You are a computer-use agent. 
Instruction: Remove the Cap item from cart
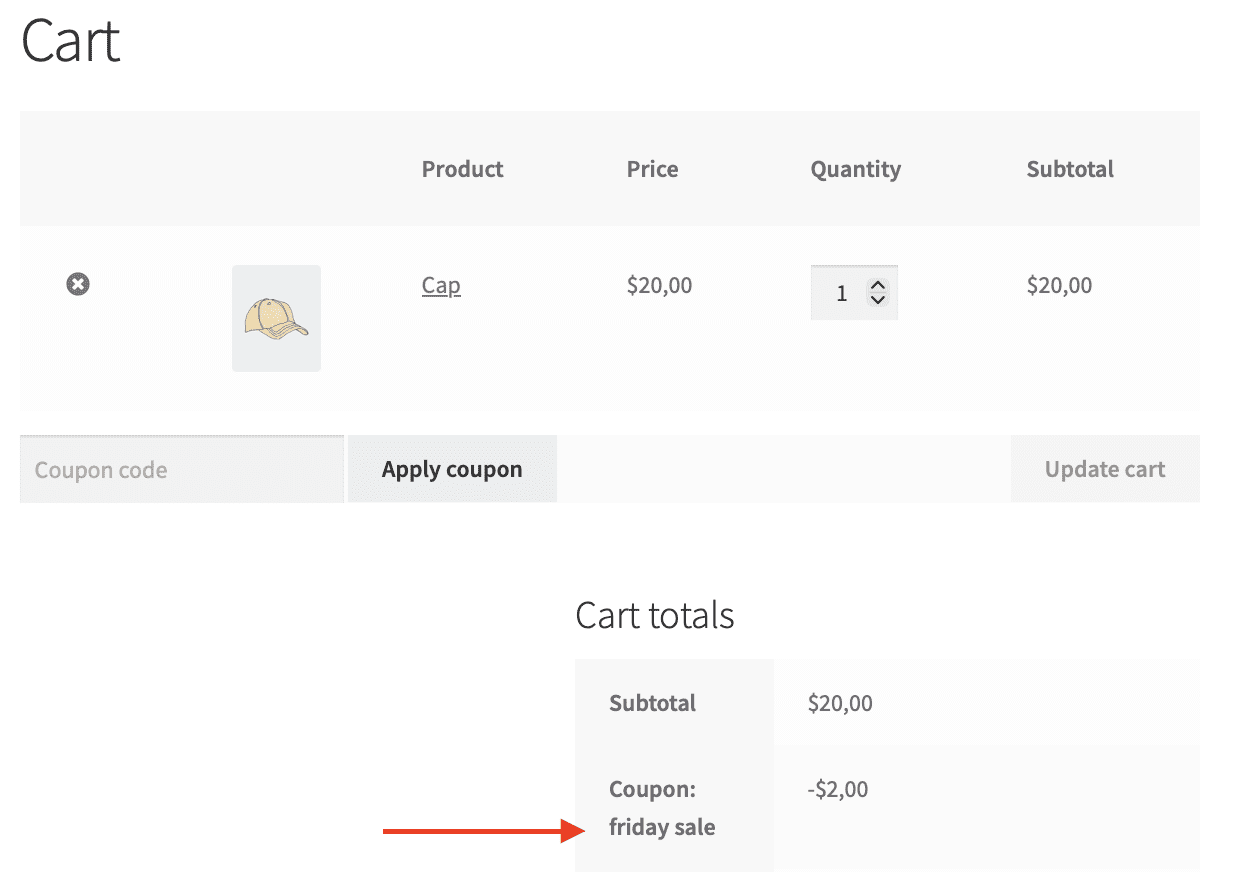point(78,285)
